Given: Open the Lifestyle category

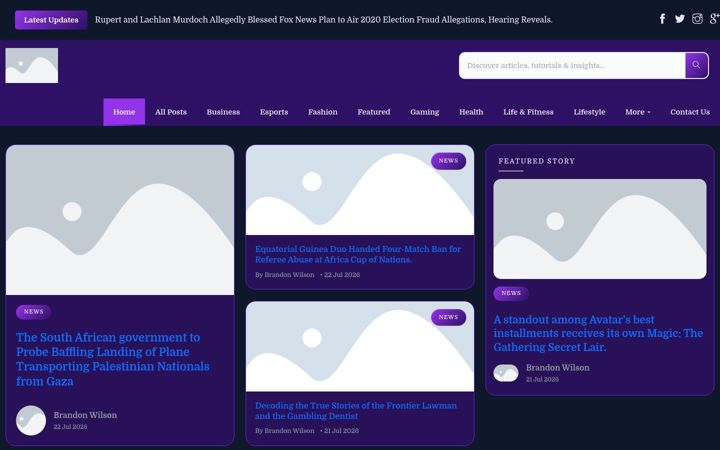Looking at the screenshot, I should (x=589, y=112).
